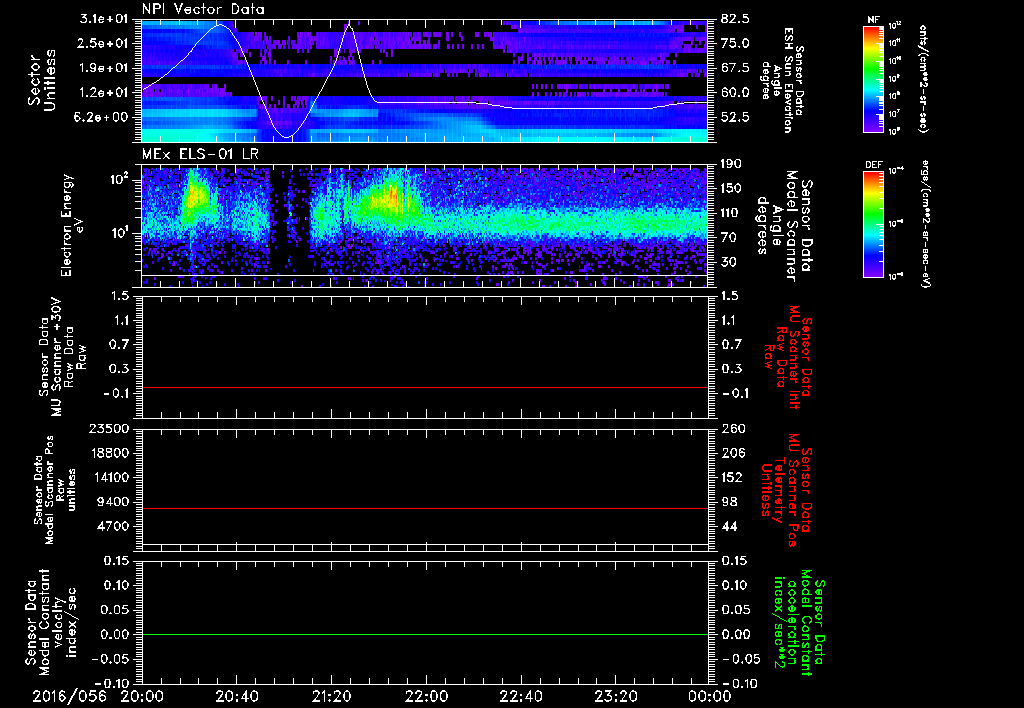Click the "20:40" time tick label
This screenshot has width=1024, height=708.
tap(236, 696)
